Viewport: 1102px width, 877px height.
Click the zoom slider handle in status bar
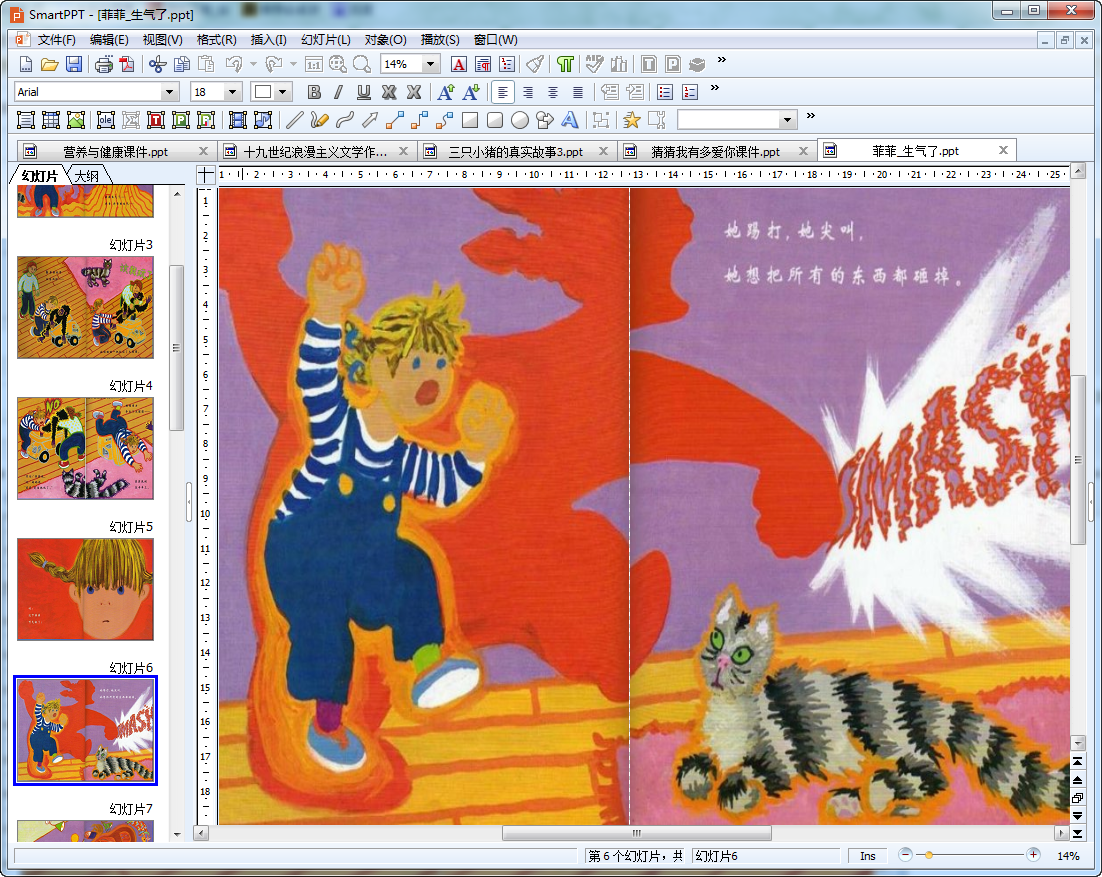point(929,855)
